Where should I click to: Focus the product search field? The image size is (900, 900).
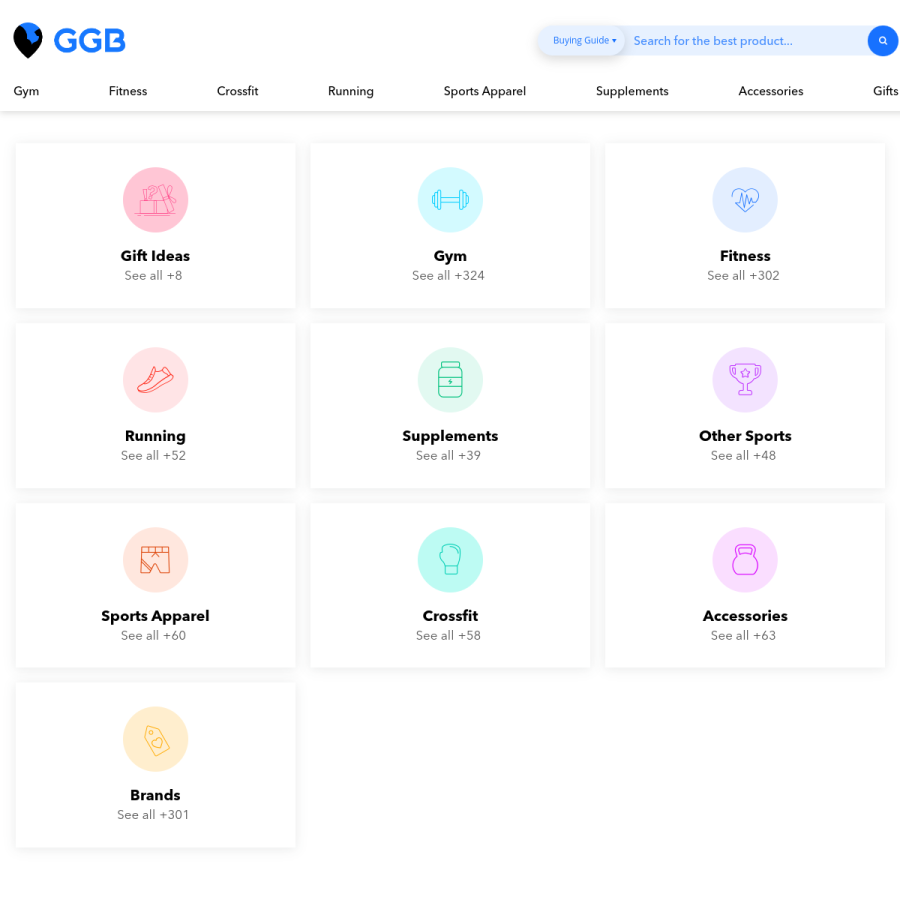click(746, 41)
